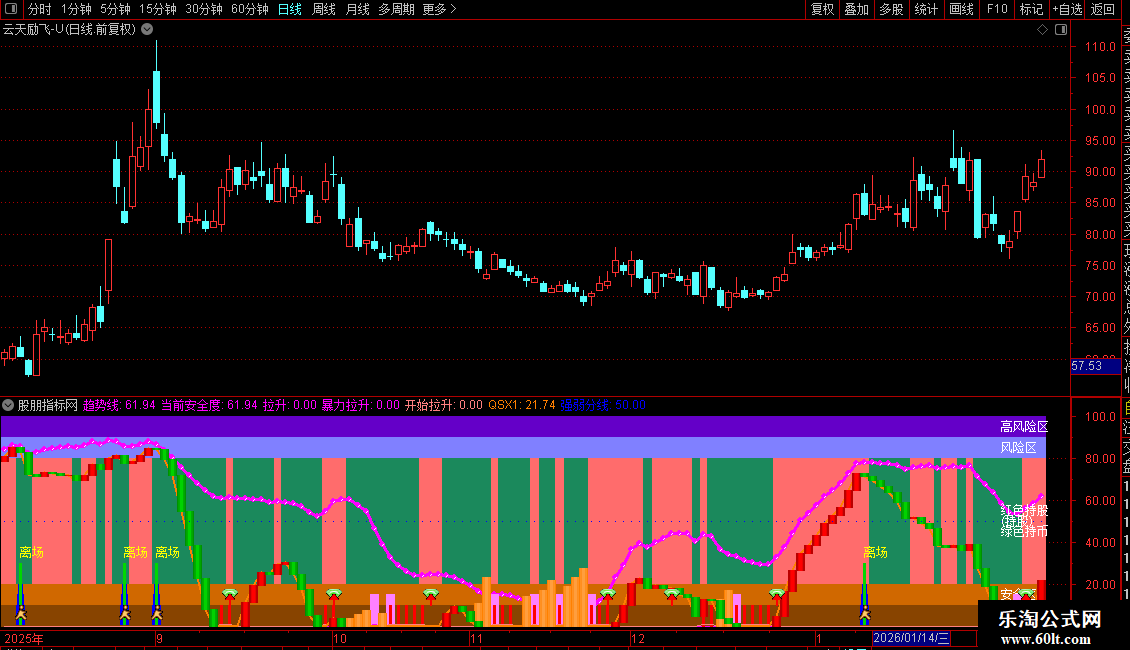The height and width of the screenshot is (650, 1130).
Task: Click the 2026/01/14 date marker
Action: coord(912,638)
